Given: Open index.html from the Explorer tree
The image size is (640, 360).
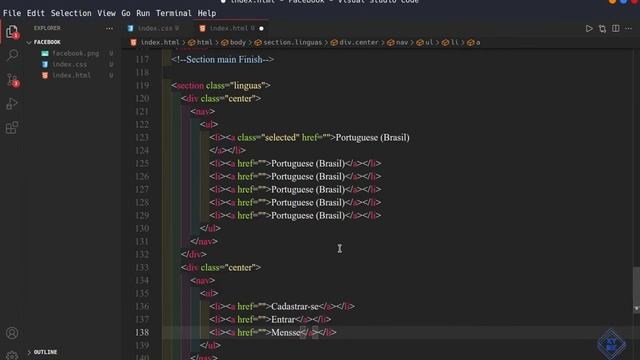Looking at the screenshot, I should click(x=72, y=76).
